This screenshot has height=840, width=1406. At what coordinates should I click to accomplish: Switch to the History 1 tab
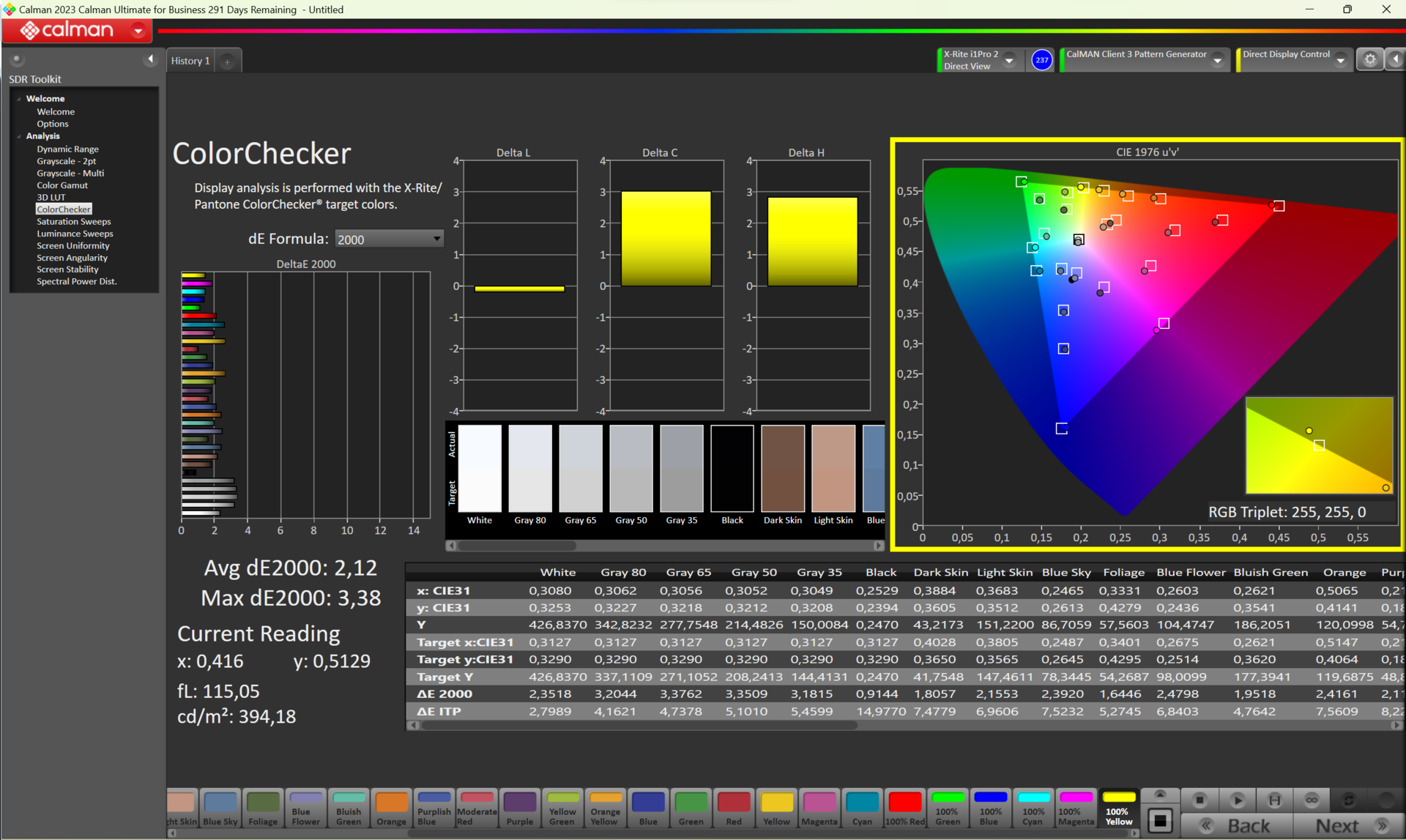click(190, 61)
